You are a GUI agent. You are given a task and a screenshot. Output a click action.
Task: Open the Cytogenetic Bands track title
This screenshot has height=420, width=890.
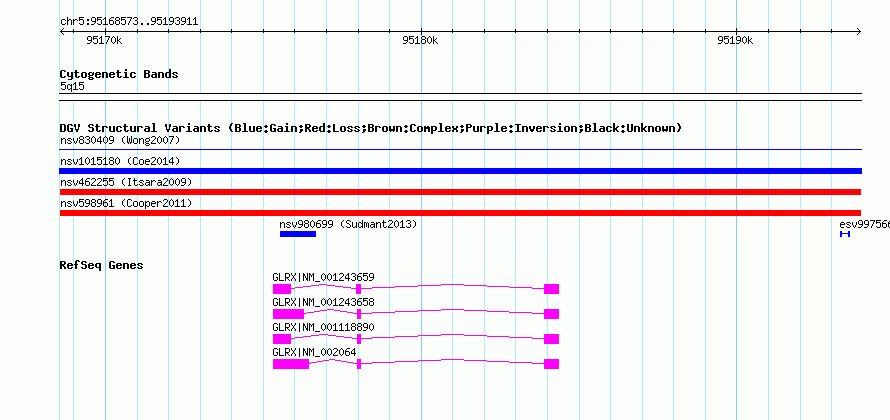click(119, 74)
